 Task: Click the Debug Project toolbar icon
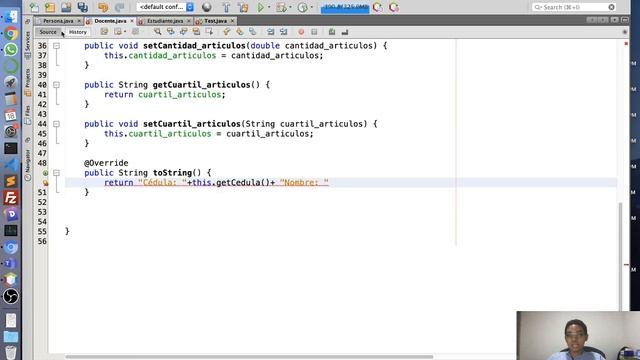tap(281, 7)
